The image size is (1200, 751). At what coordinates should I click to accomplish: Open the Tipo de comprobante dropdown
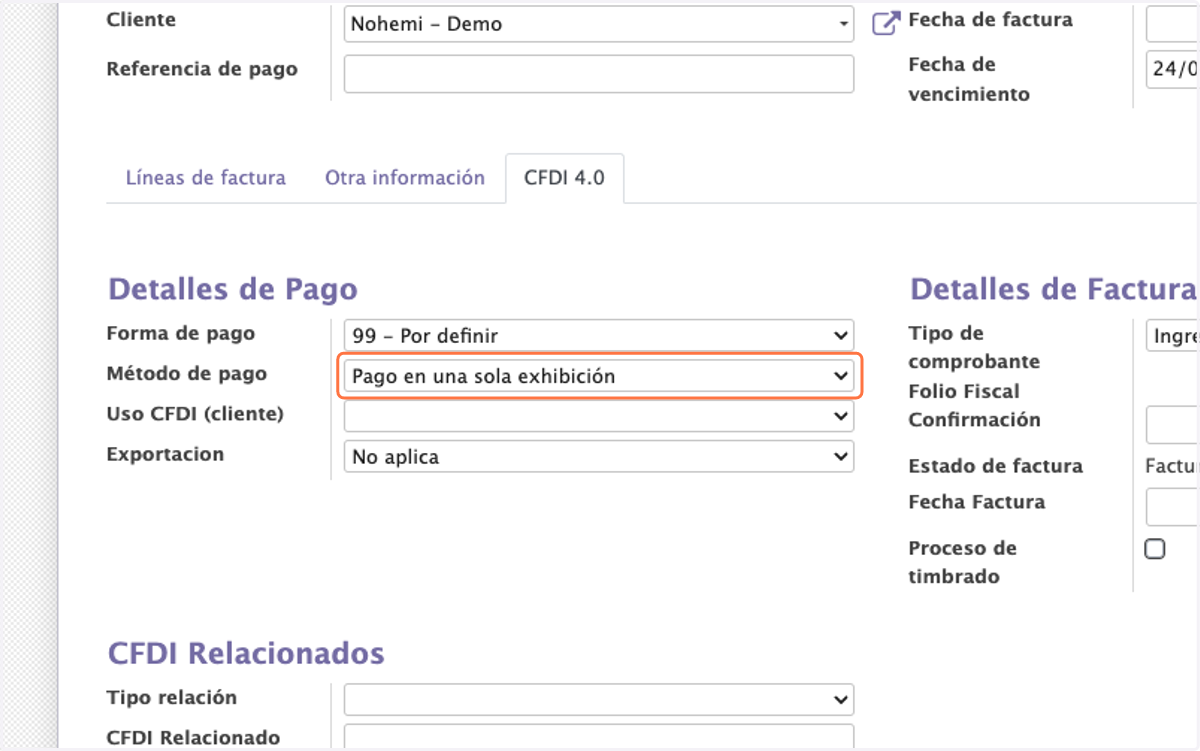(x=1172, y=336)
